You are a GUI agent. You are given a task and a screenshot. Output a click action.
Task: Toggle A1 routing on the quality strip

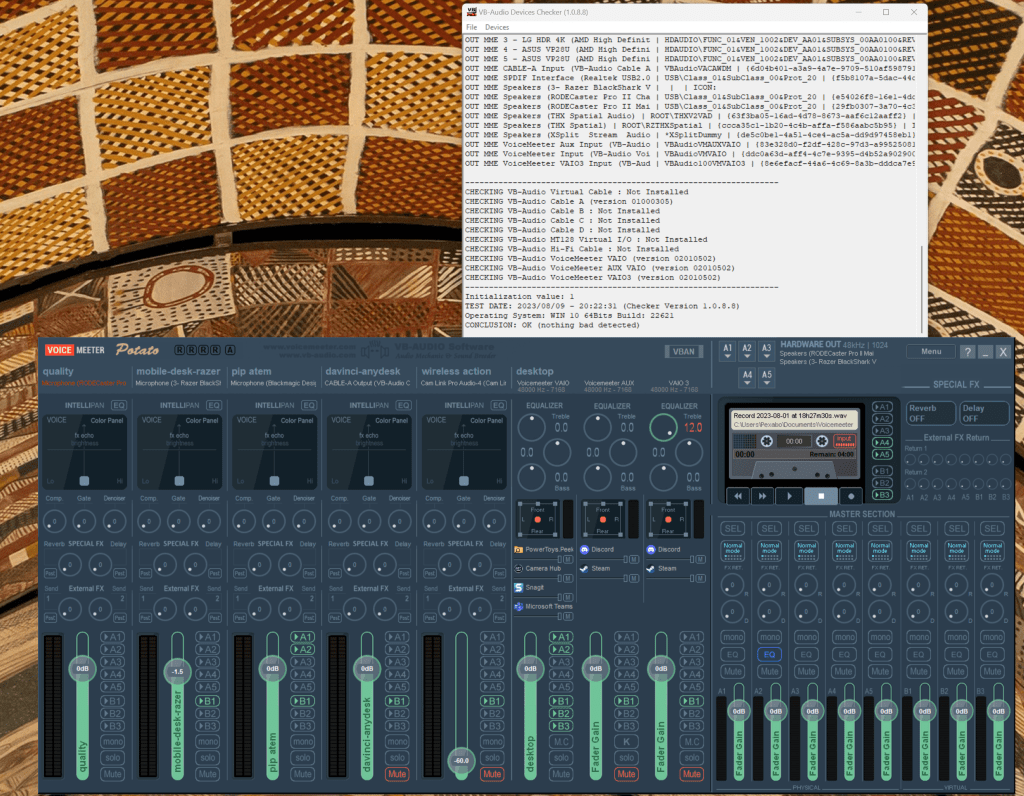[x=112, y=637]
